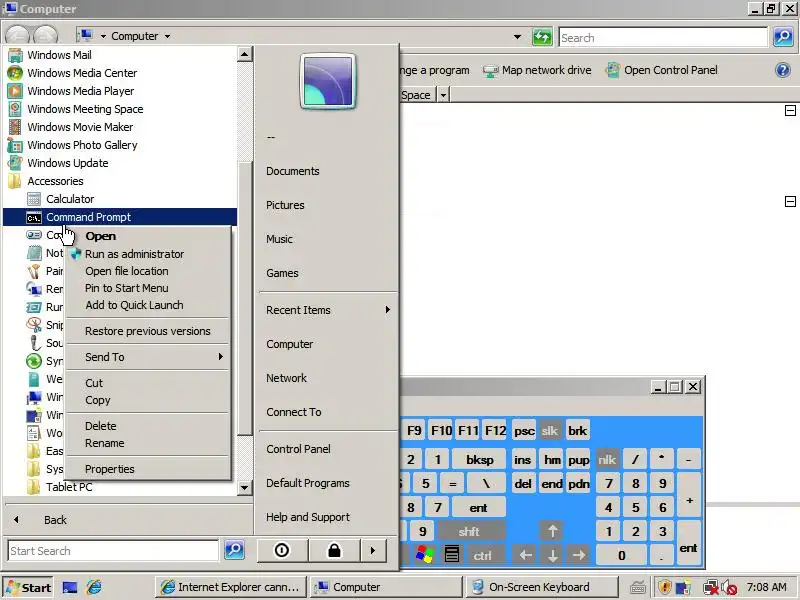Open address bar history dropdown arrow
This screenshot has width=800, height=600.
tap(517, 37)
